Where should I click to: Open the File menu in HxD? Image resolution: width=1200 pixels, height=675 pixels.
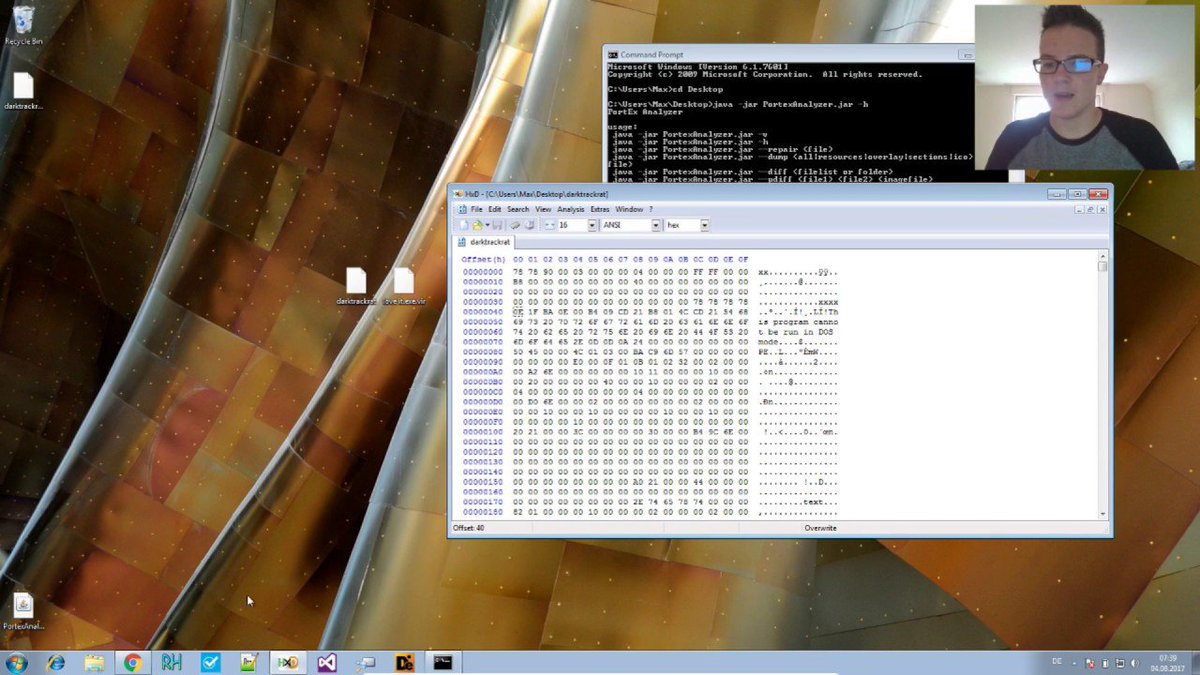[477, 209]
